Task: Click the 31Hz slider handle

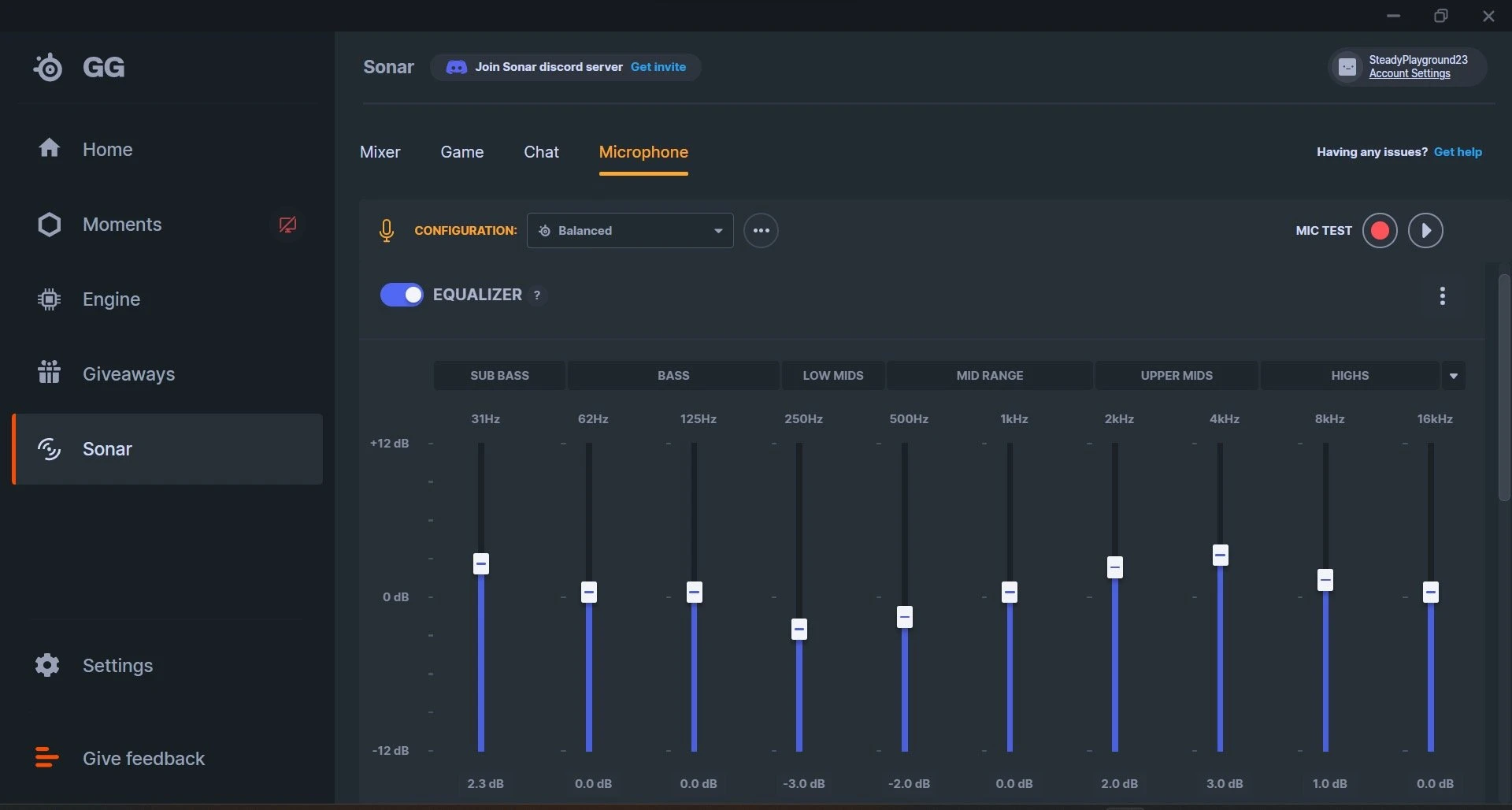Action: pos(481,563)
